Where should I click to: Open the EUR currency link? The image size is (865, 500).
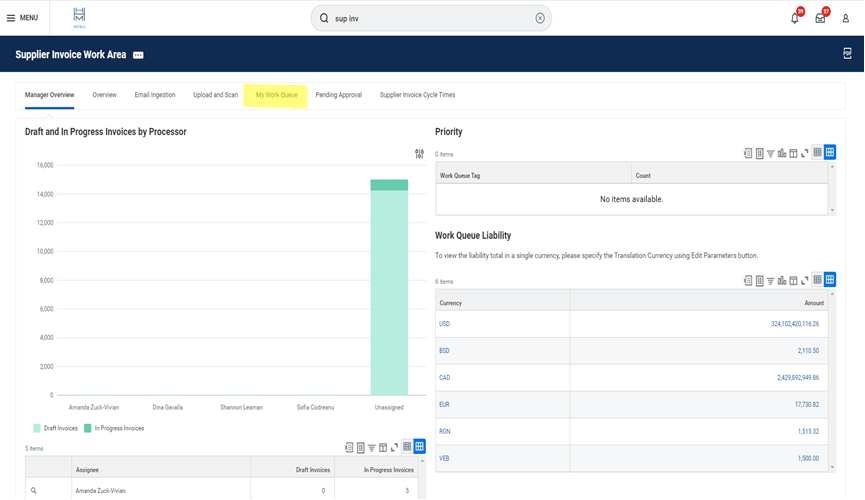(444, 405)
